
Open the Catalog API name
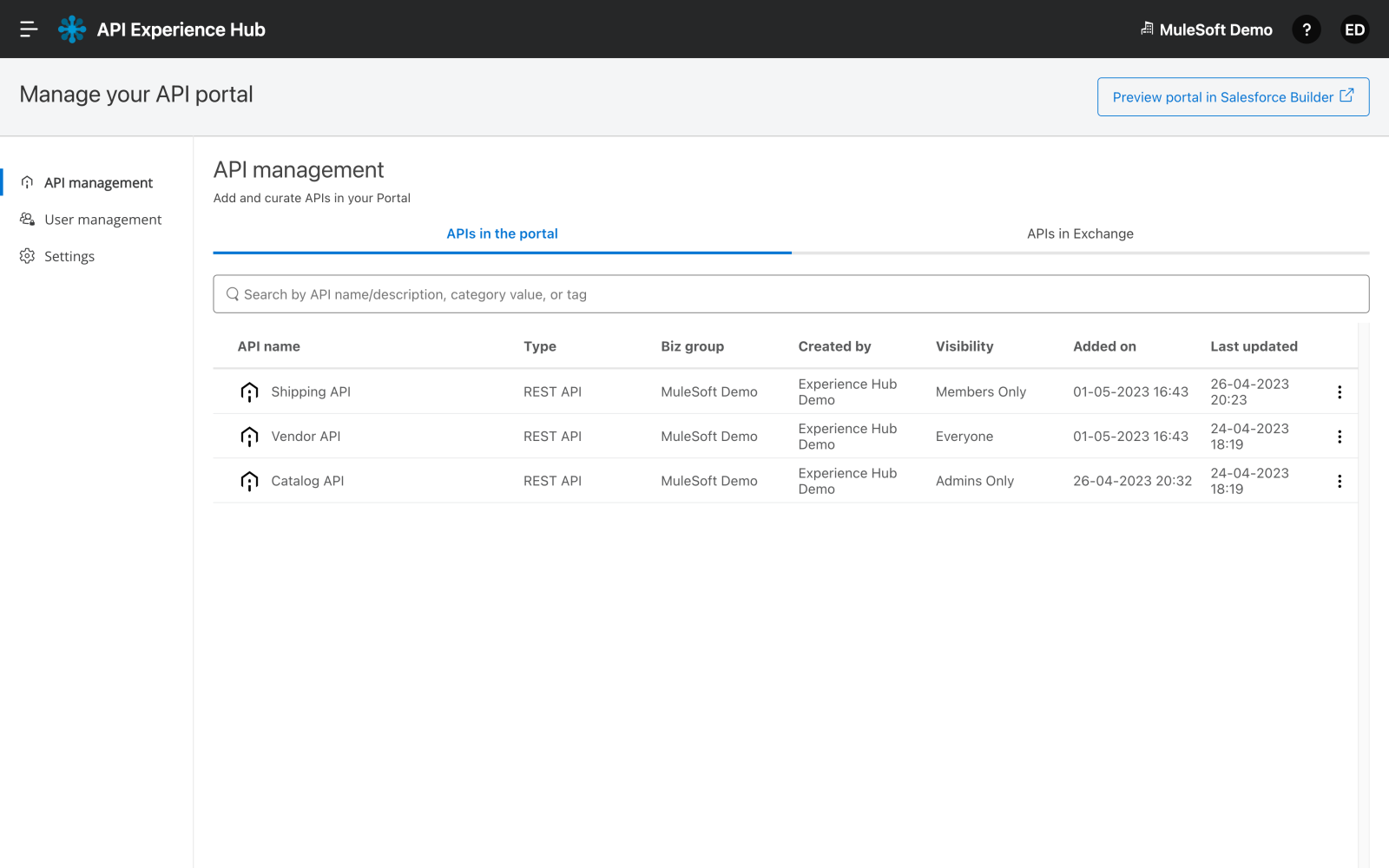[307, 481]
